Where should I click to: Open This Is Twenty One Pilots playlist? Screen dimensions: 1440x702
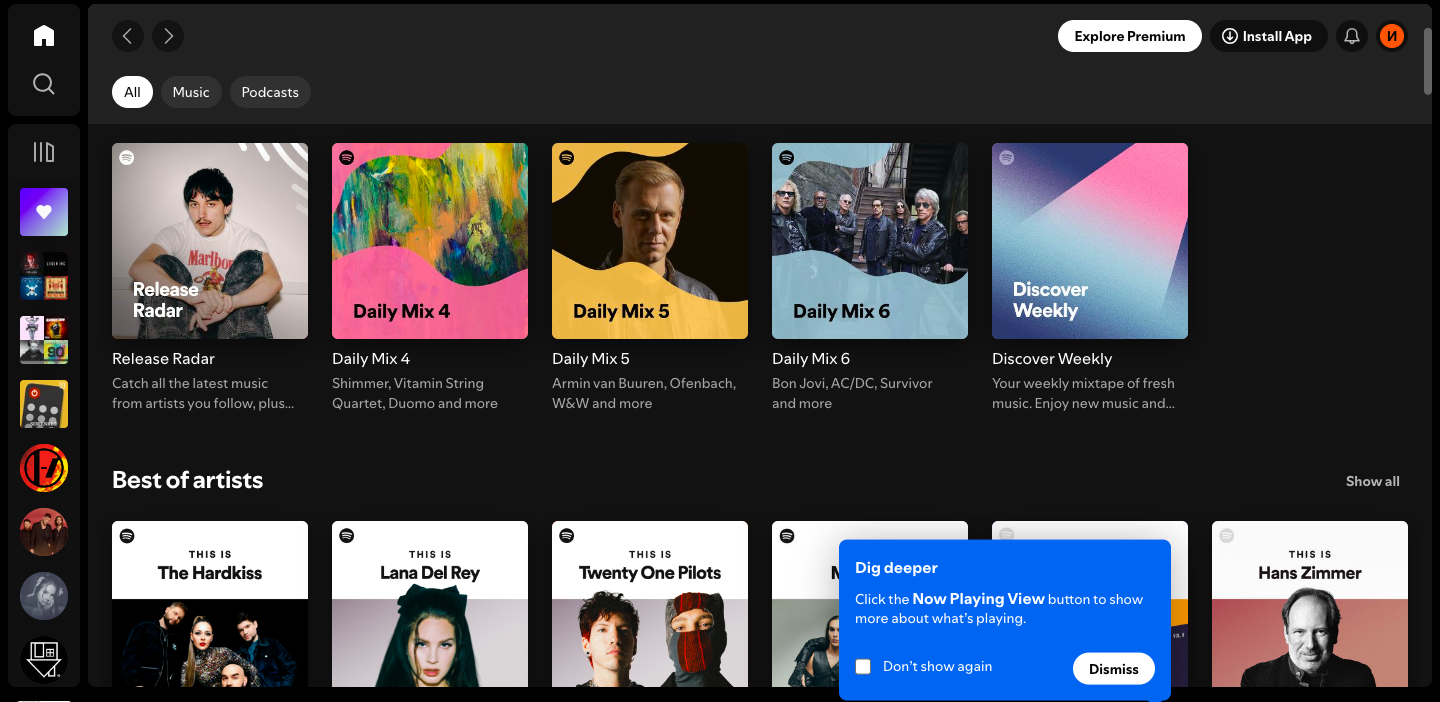point(650,604)
